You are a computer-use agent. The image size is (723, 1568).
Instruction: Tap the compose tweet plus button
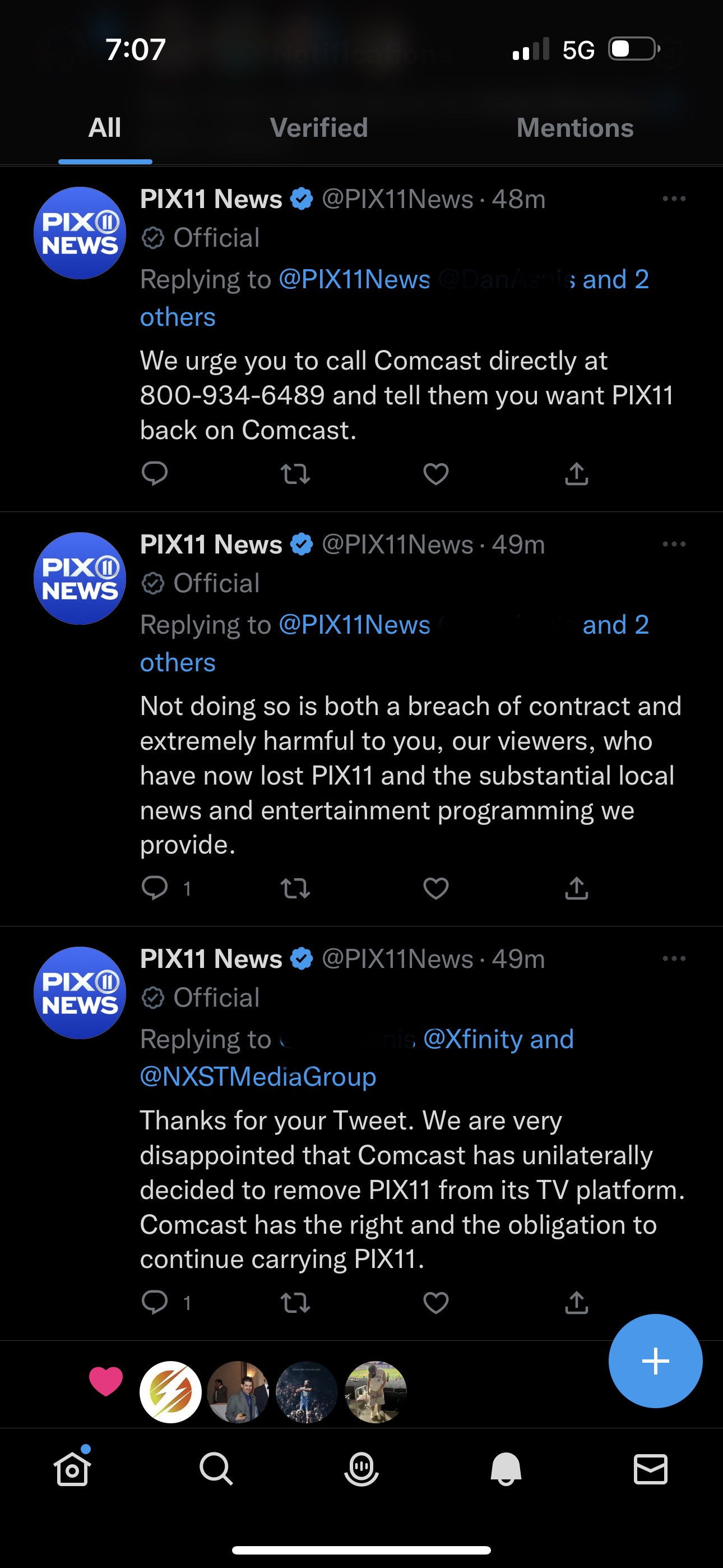coord(655,1361)
